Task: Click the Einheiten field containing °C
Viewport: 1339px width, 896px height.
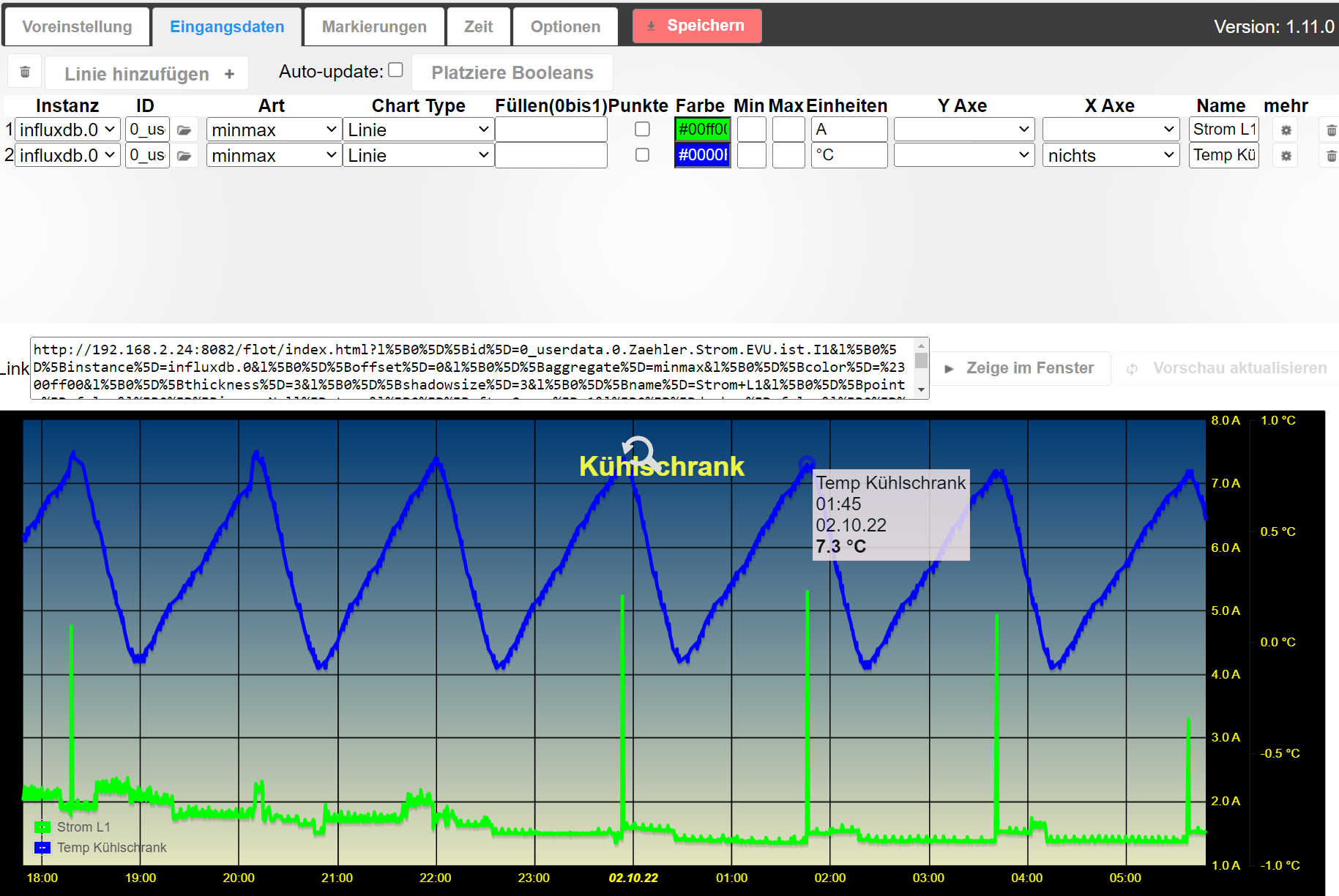Action: click(x=848, y=155)
